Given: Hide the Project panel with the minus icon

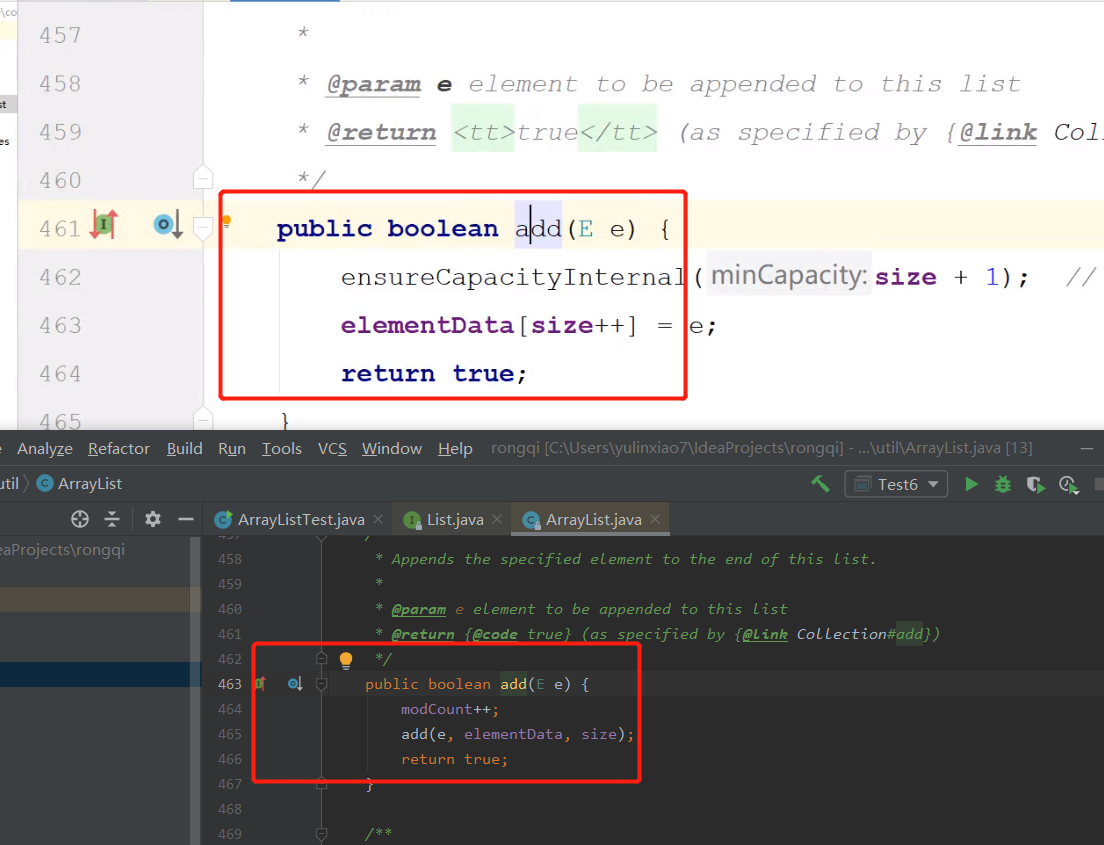Looking at the screenshot, I should [x=186, y=520].
